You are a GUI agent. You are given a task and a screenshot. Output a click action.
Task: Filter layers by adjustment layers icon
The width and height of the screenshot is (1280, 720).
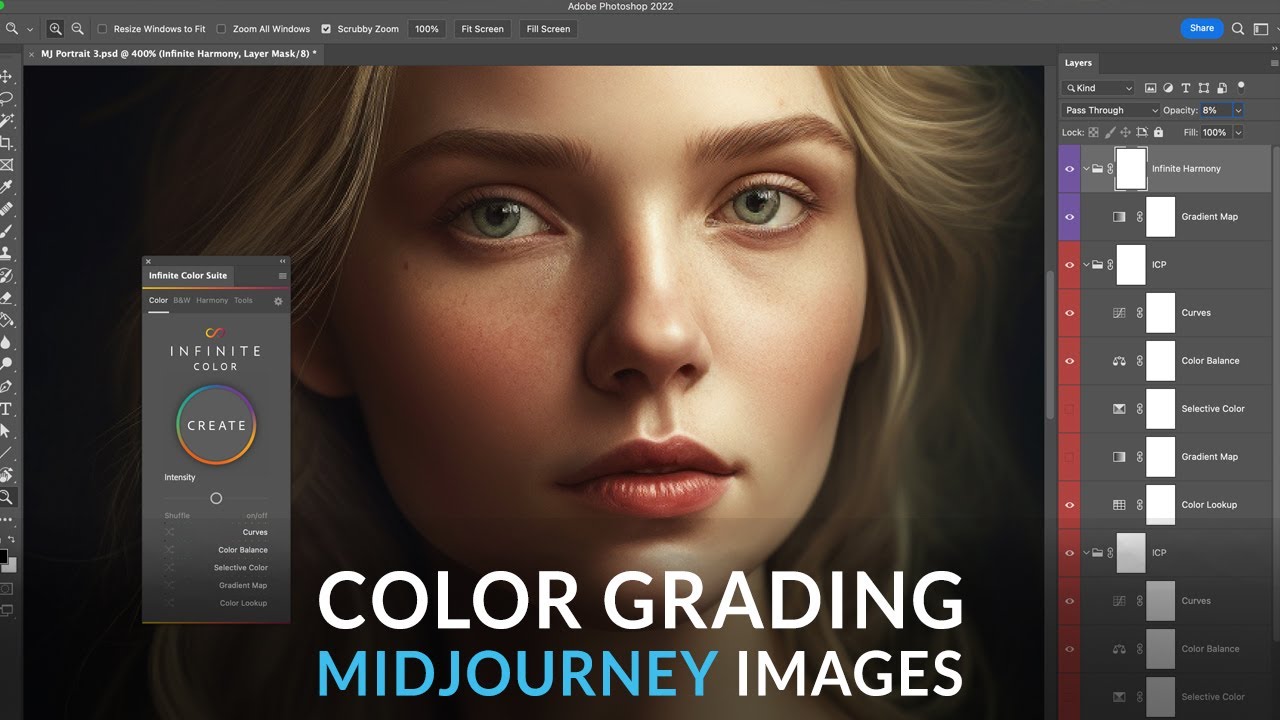point(1168,88)
